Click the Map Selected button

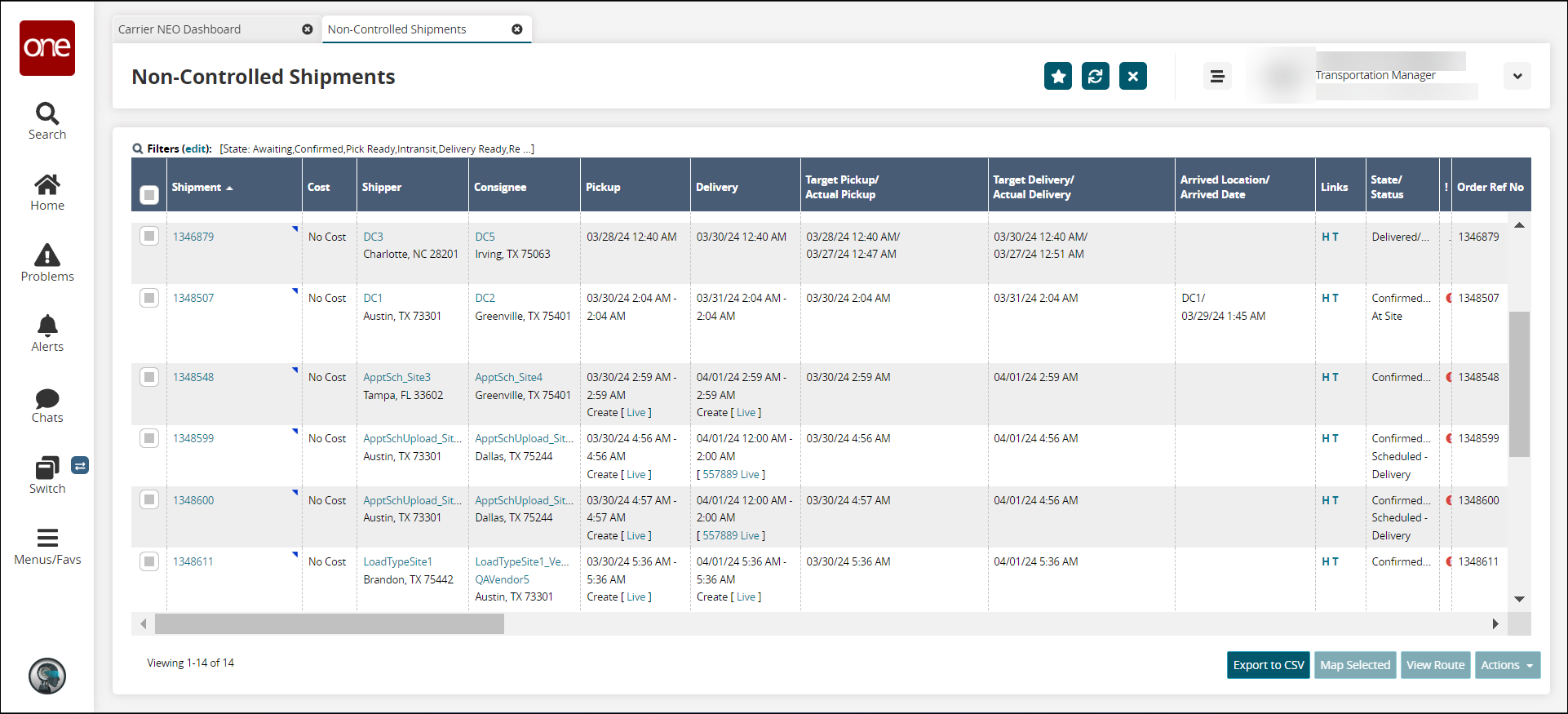(1355, 665)
